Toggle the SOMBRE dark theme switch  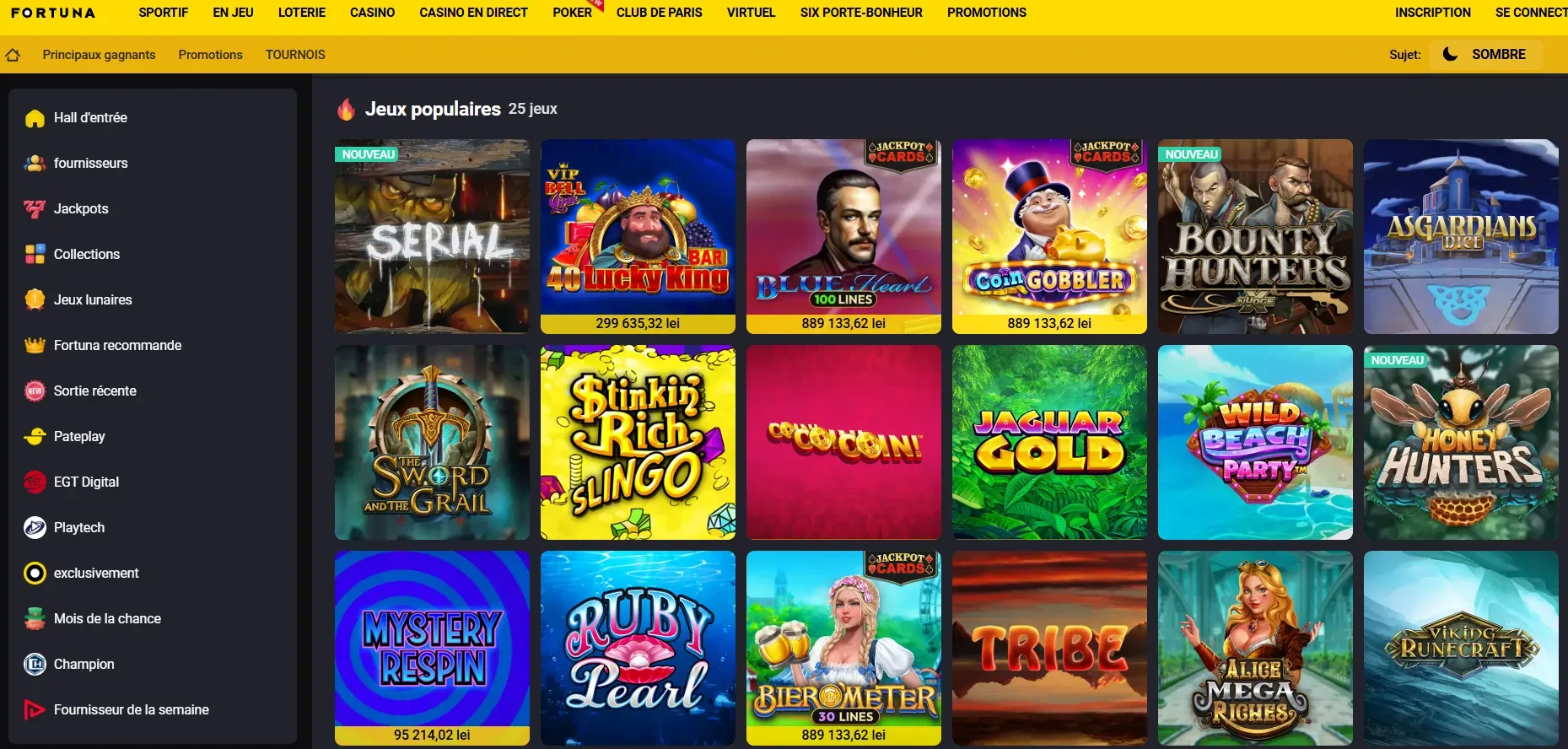click(1486, 55)
